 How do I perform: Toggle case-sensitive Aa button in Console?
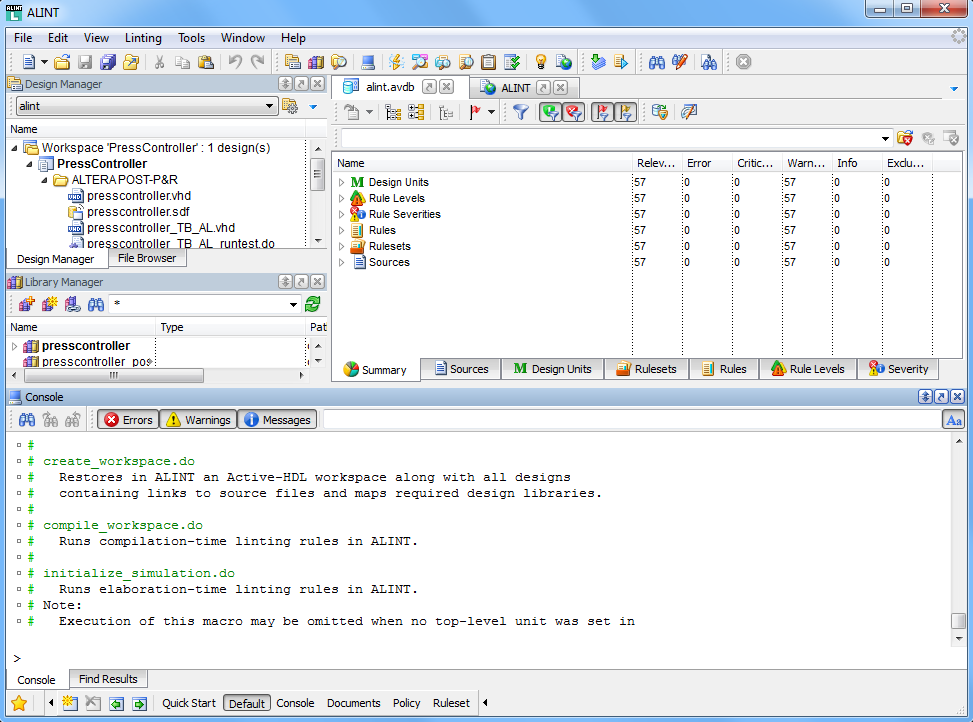[x=953, y=420]
